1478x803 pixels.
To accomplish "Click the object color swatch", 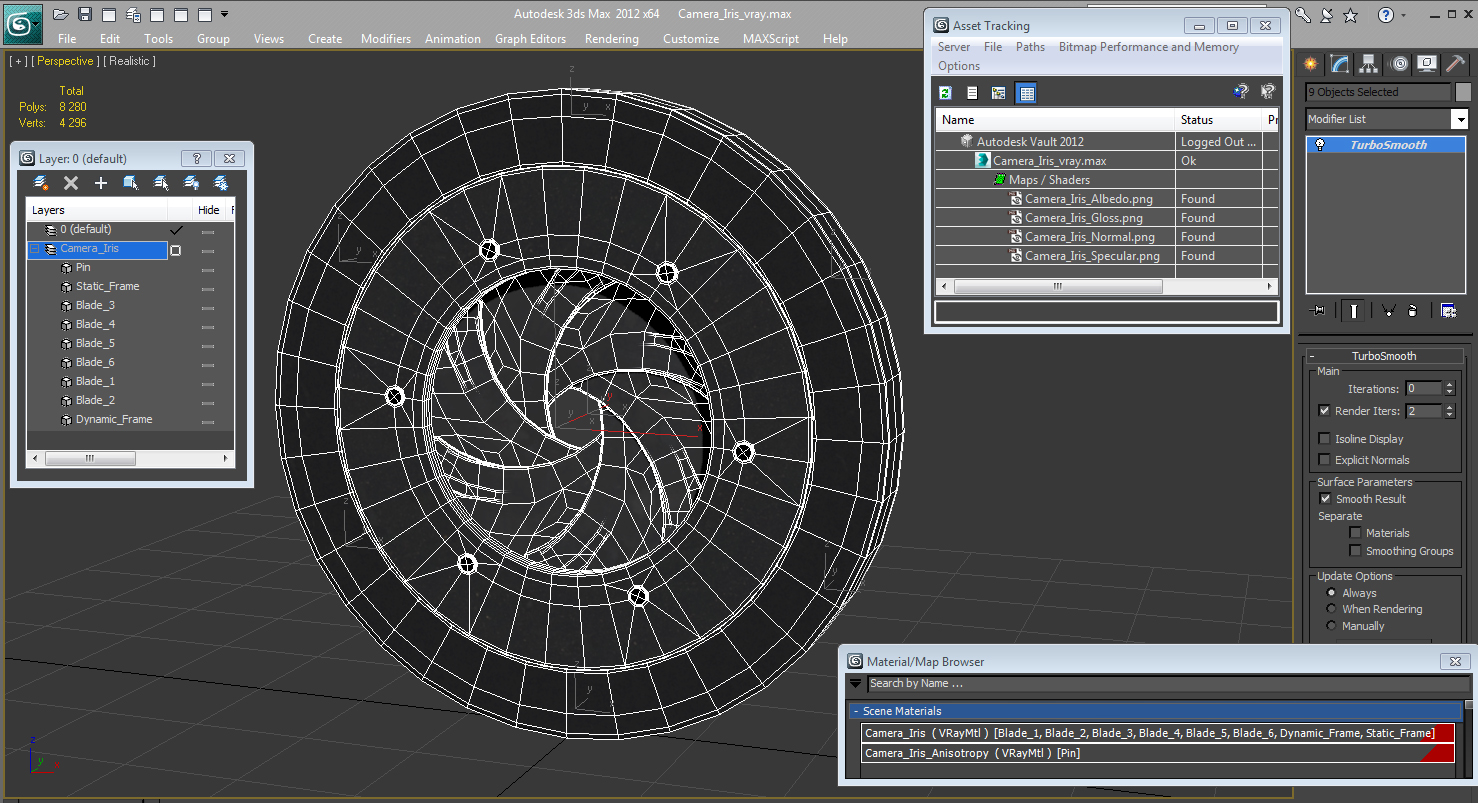I will [1464, 92].
